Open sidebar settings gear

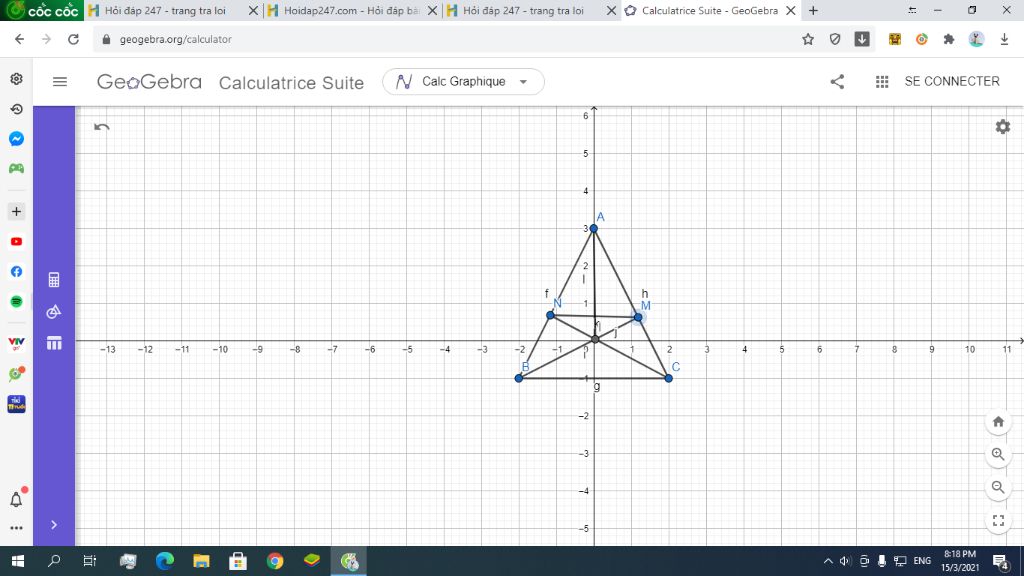point(16,79)
